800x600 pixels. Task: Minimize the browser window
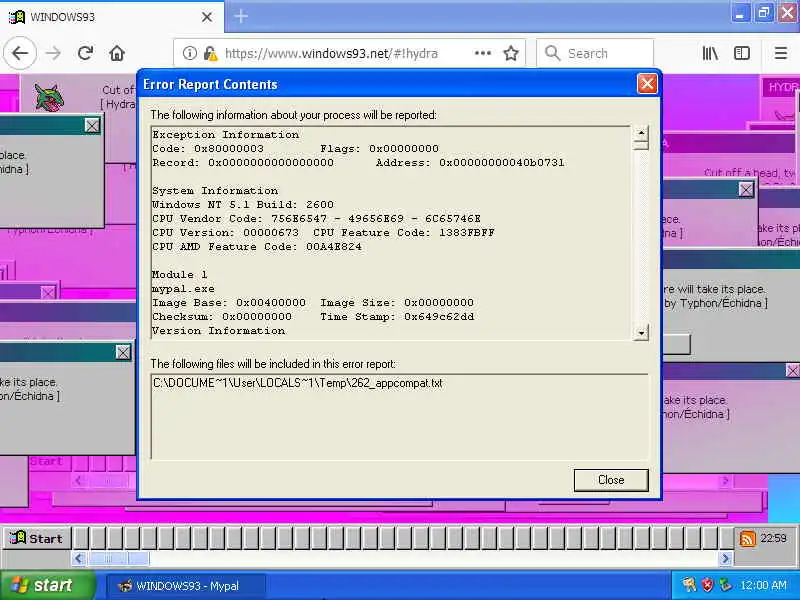click(x=739, y=13)
